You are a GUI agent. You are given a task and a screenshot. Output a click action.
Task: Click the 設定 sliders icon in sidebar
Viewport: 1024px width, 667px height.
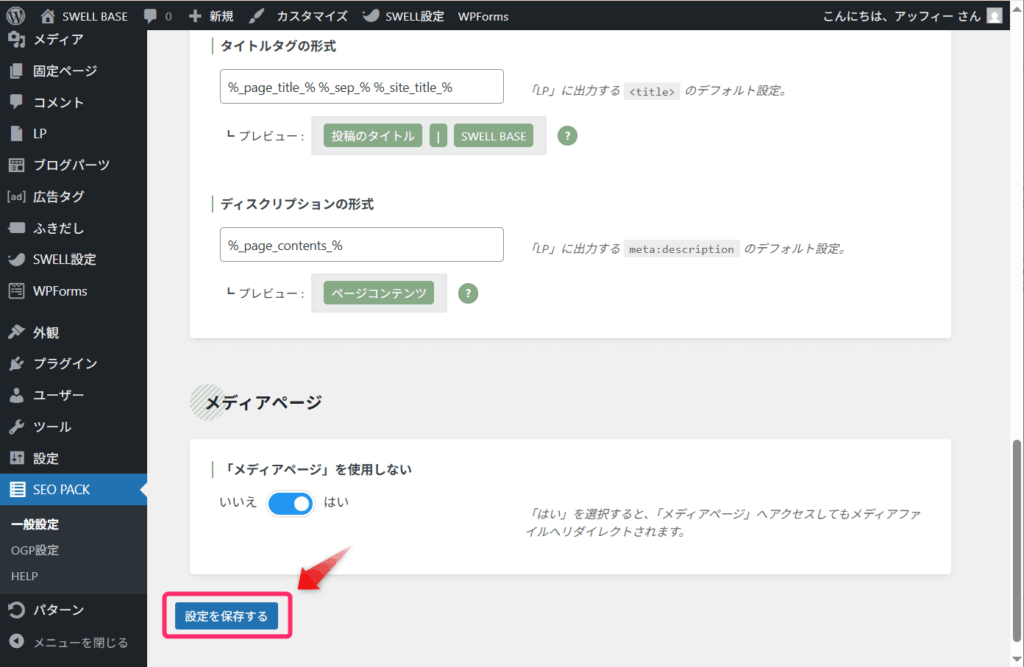coord(16,458)
